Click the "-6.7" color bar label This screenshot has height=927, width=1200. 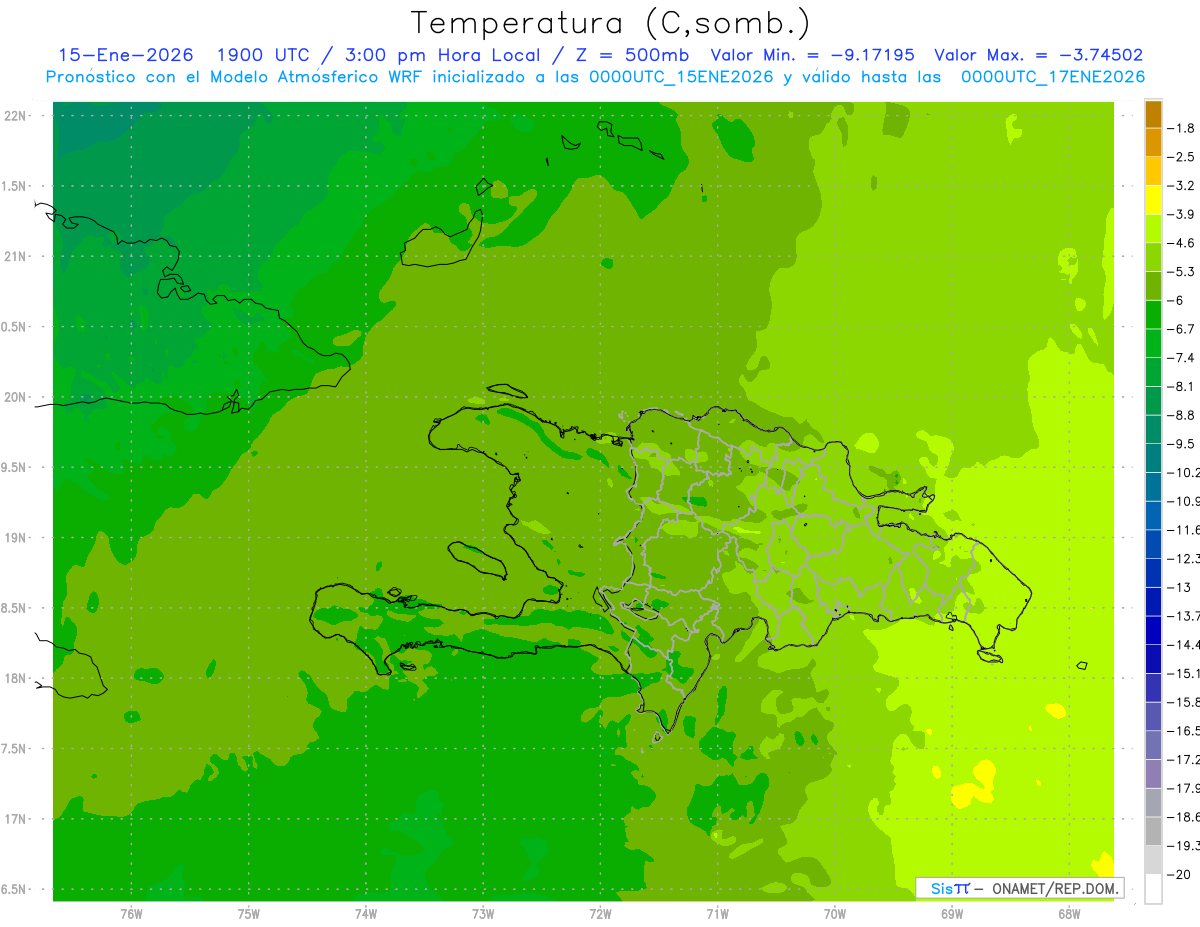click(1180, 329)
